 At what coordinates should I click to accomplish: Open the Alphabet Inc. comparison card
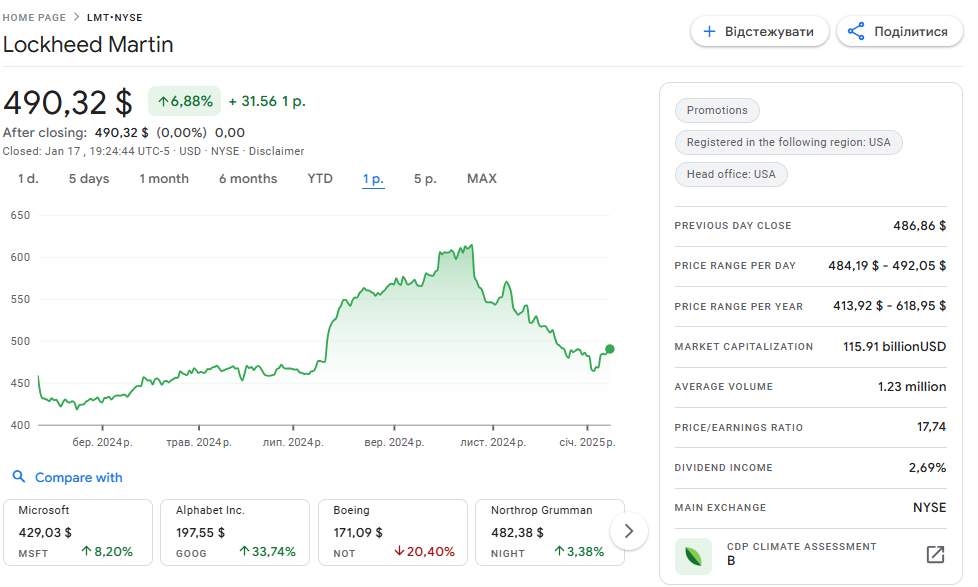(x=235, y=532)
